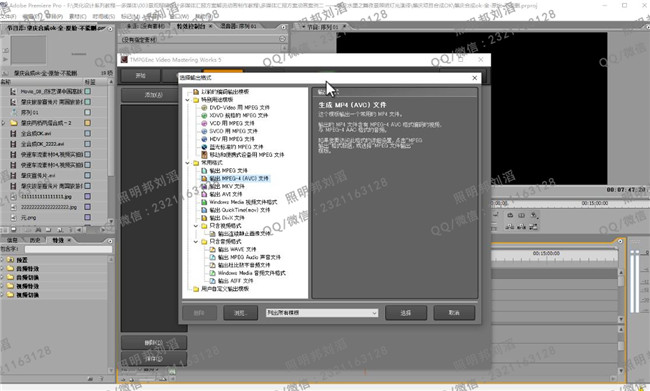Click the 输出 AVI 文件 format icon
The image size is (650, 391).
[x=204, y=194]
